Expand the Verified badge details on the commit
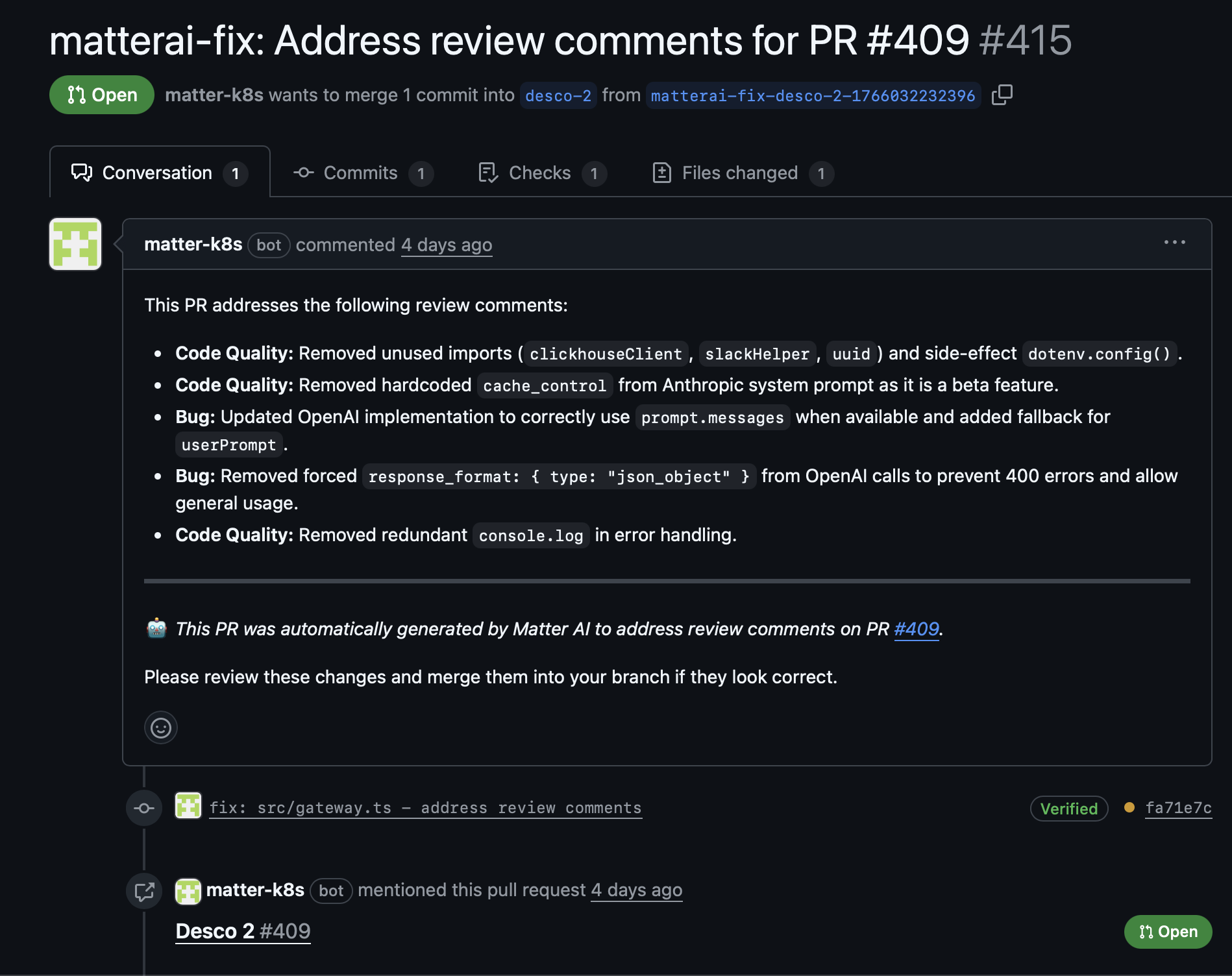This screenshot has width=1232, height=976. pyautogui.click(x=1068, y=809)
